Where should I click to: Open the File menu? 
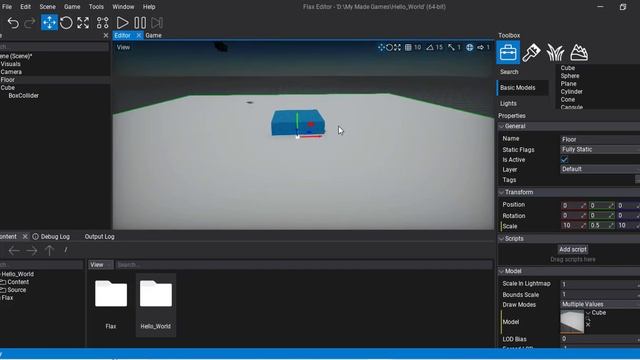[7, 7]
